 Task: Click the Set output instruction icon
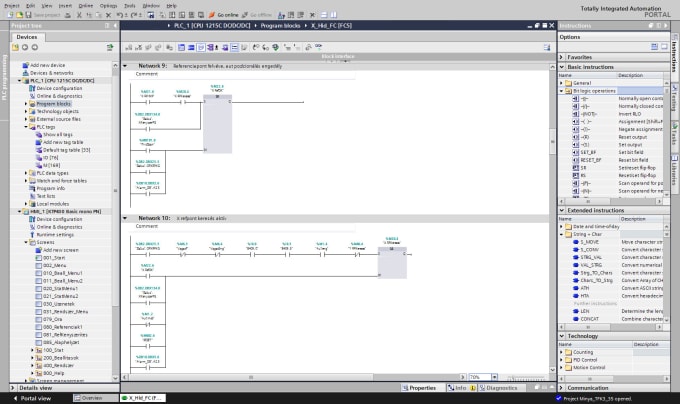[575, 145]
